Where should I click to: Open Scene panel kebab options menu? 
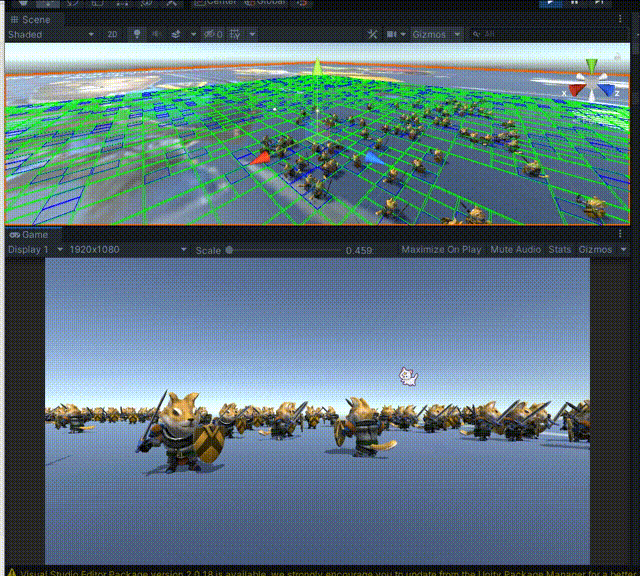coord(620,19)
